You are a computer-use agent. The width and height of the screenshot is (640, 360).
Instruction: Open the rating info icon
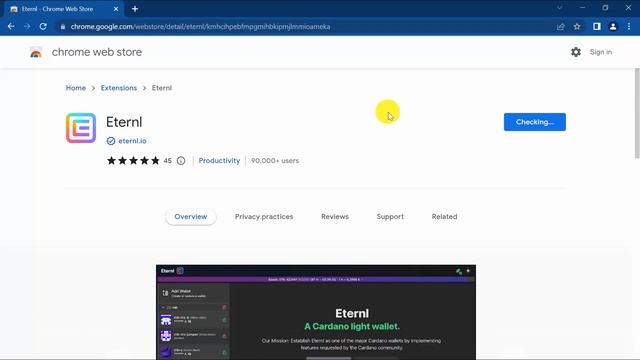[181, 161]
